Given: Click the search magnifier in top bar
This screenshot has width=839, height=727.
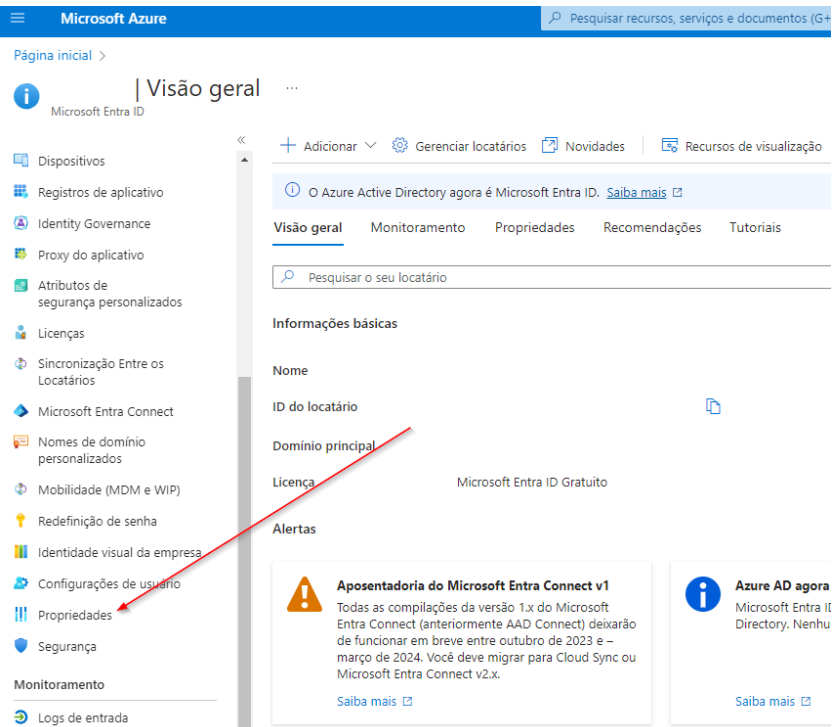Looking at the screenshot, I should pyautogui.click(x=555, y=18).
